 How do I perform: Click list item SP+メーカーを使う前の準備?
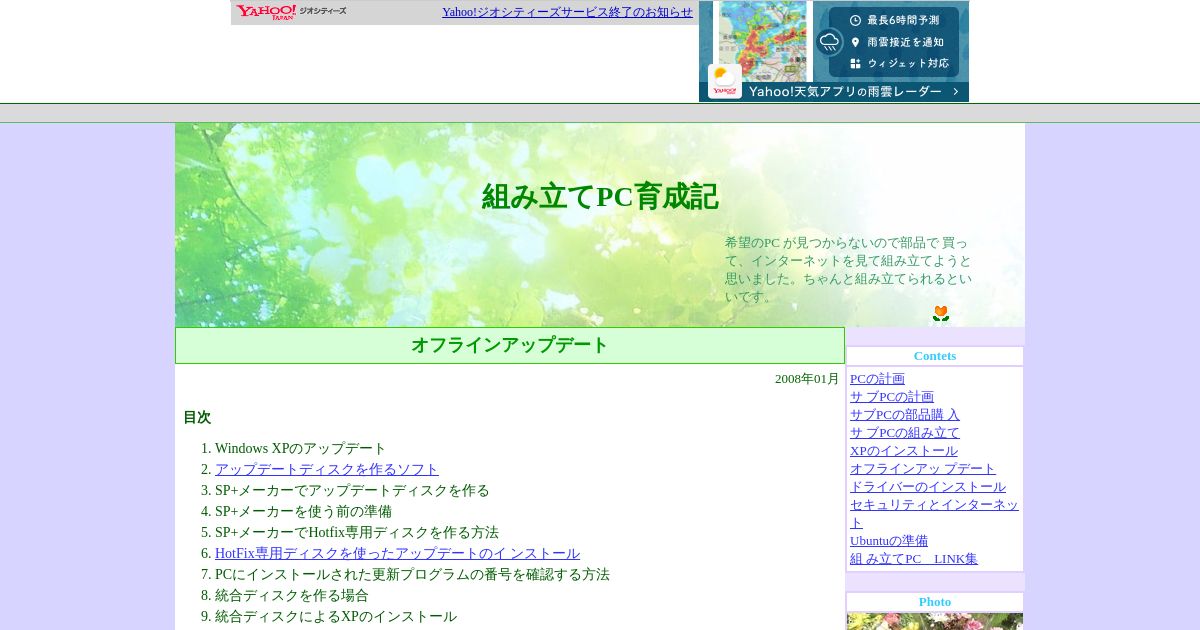point(303,512)
